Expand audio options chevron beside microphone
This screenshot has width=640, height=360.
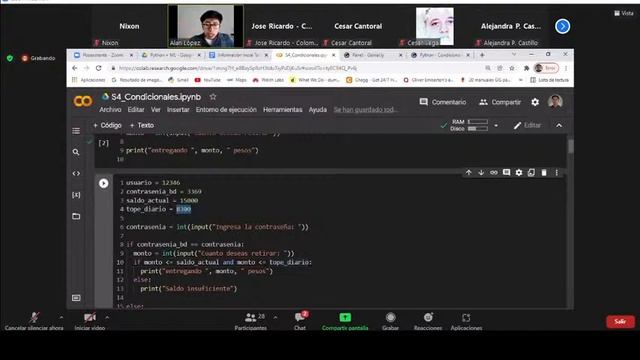pyautogui.click(x=61, y=317)
